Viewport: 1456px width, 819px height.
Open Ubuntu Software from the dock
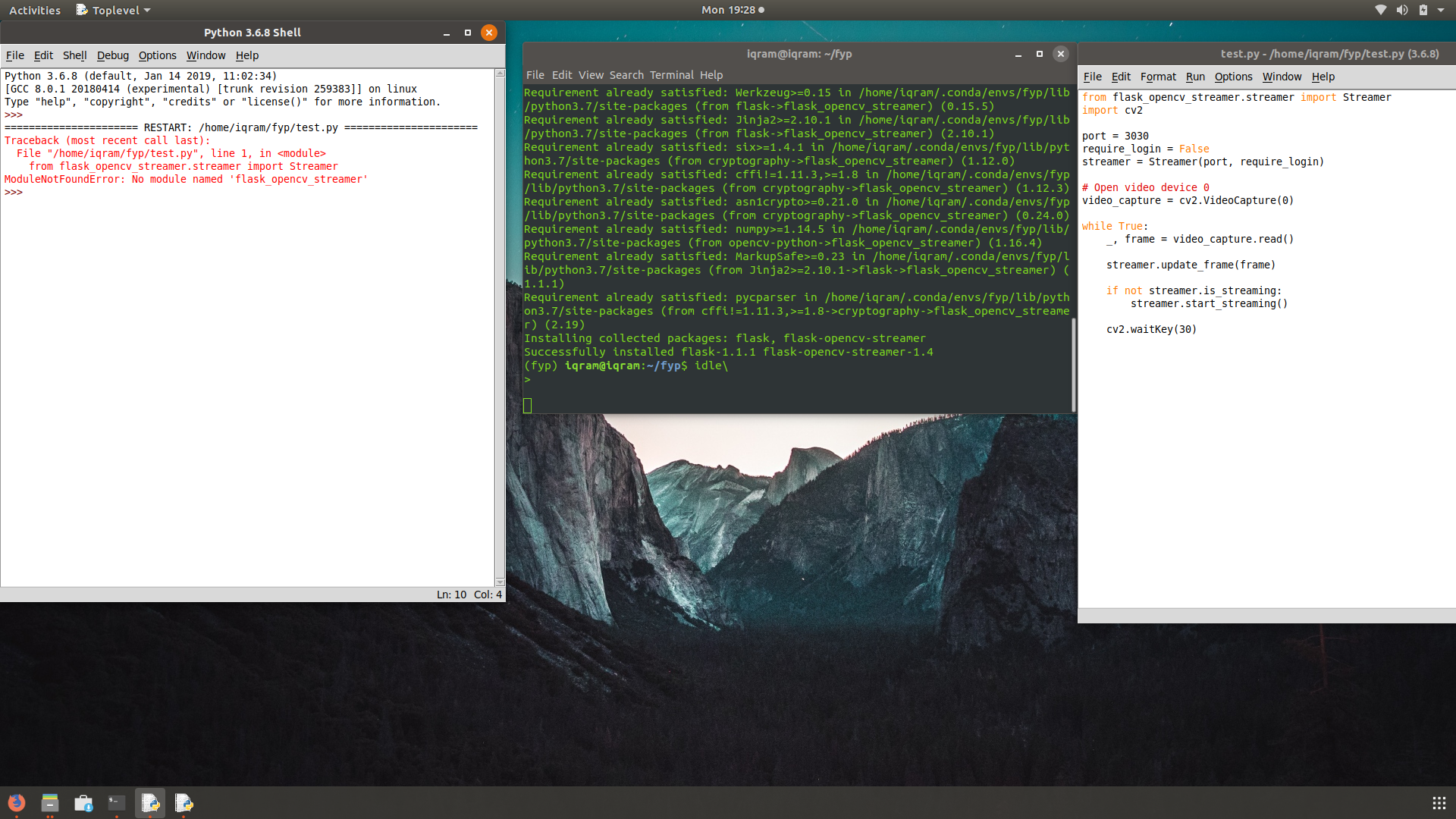tap(83, 802)
